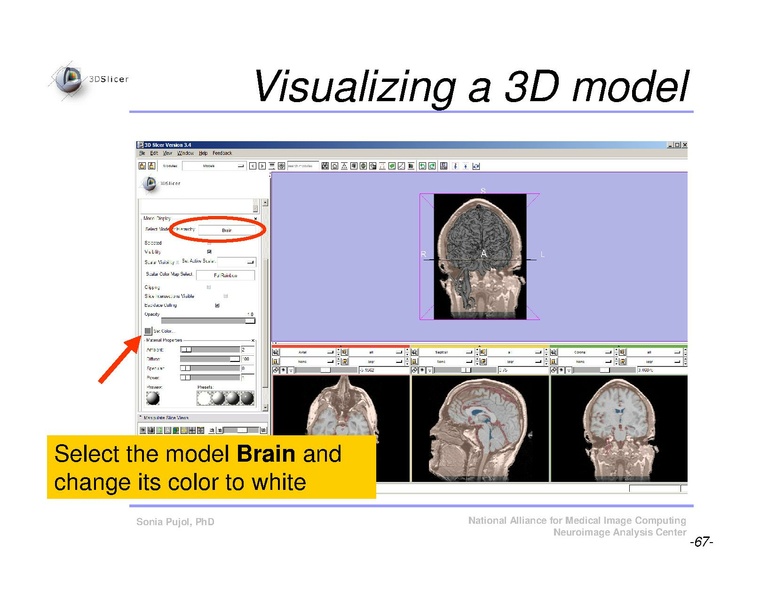Open the File menu
Image resolution: width=776 pixels, height=600 pixels.
click(142, 153)
